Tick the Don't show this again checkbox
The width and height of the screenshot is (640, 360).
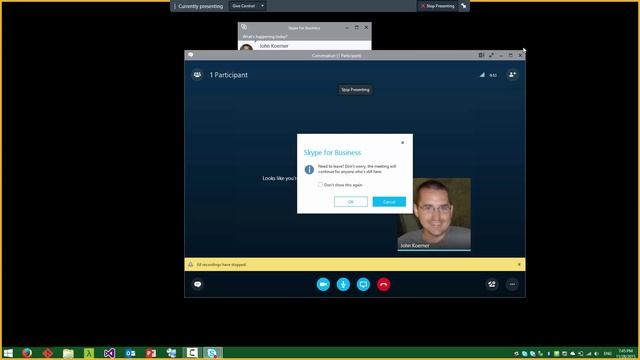320,184
